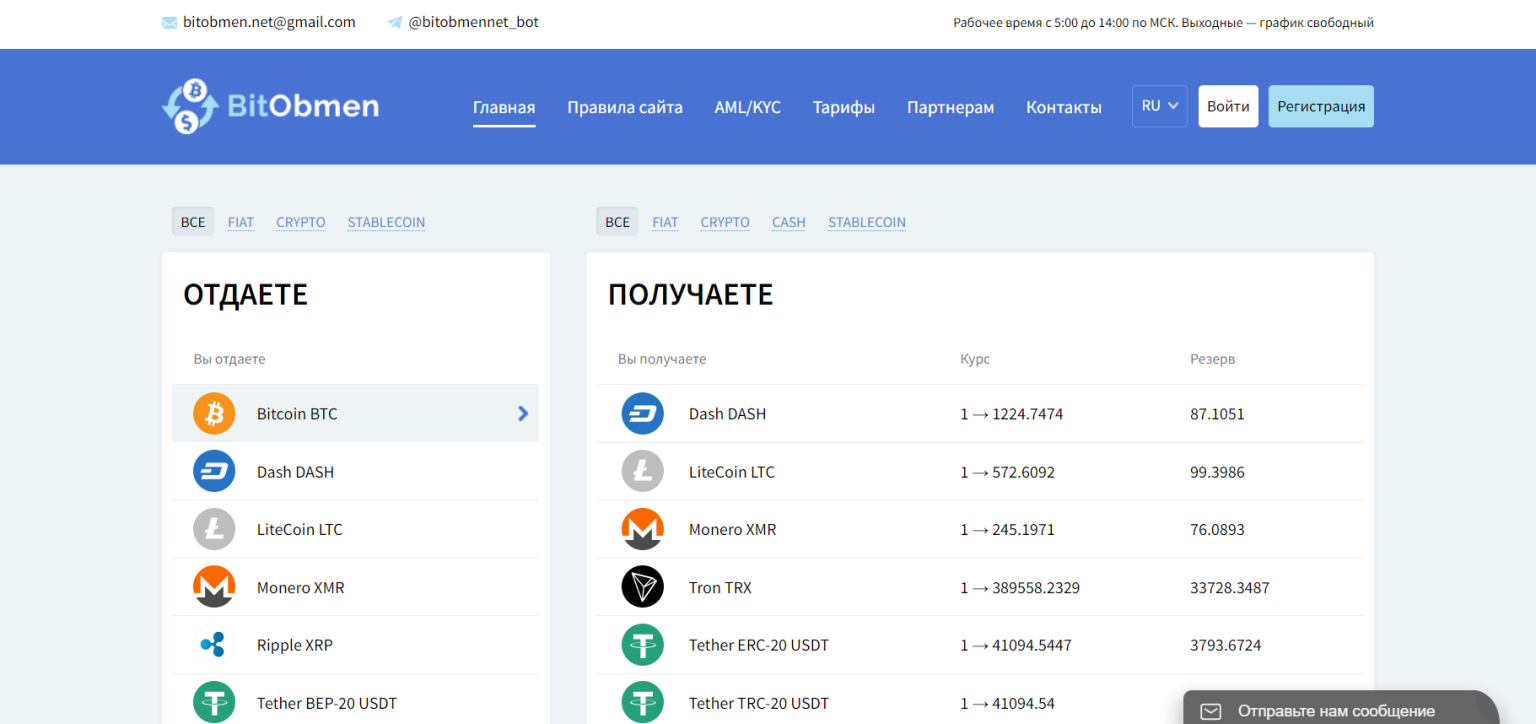Click the reserve value 99.3986
The height and width of the screenshot is (724, 1536).
click(x=1217, y=472)
